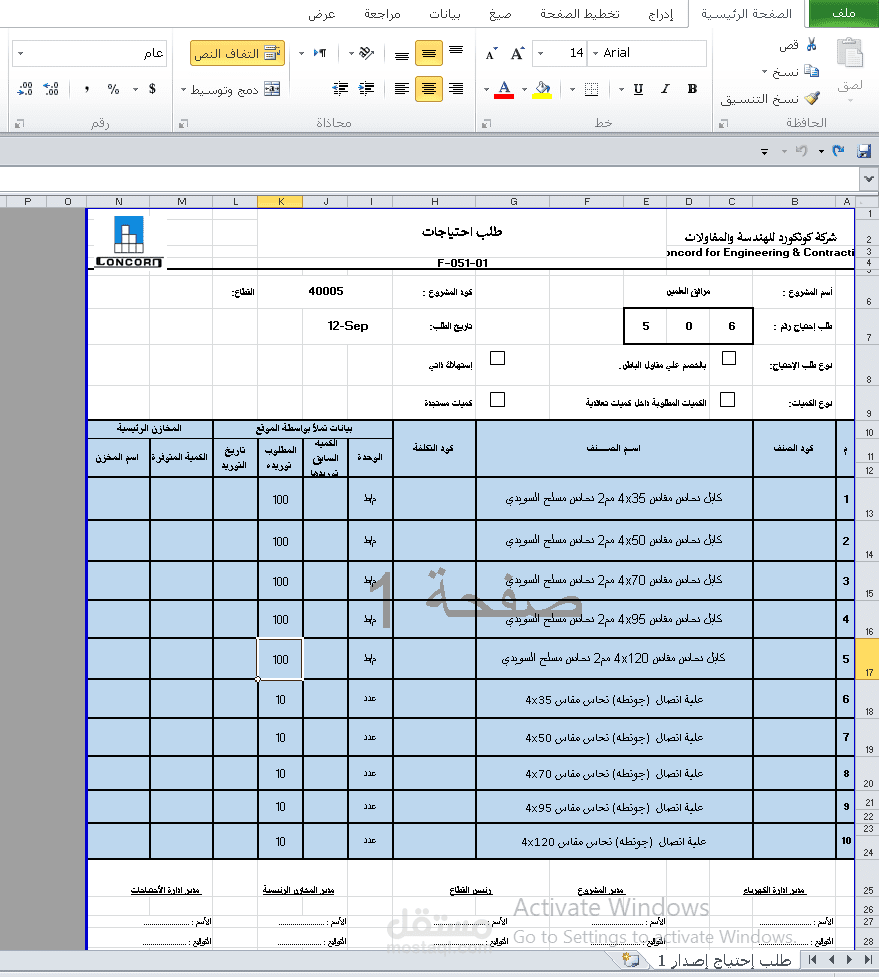Viewport: 879px width, 977px height.
Task: Select the date cell 12-Sep
Action: click(x=348, y=326)
